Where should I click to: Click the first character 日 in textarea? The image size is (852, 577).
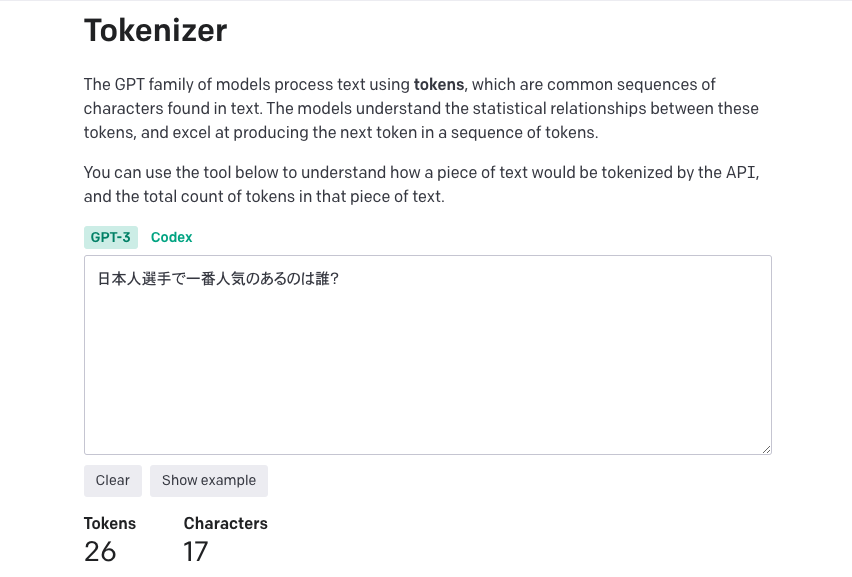point(104,278)
